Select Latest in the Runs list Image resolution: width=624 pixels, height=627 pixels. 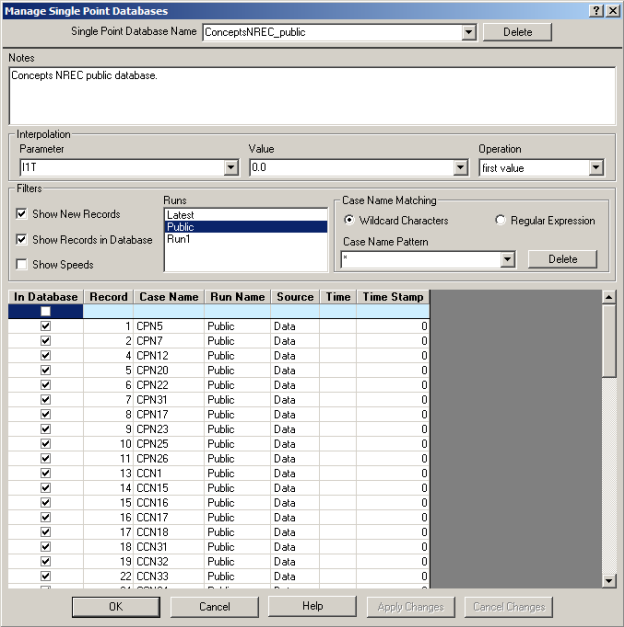click(245, 214)
